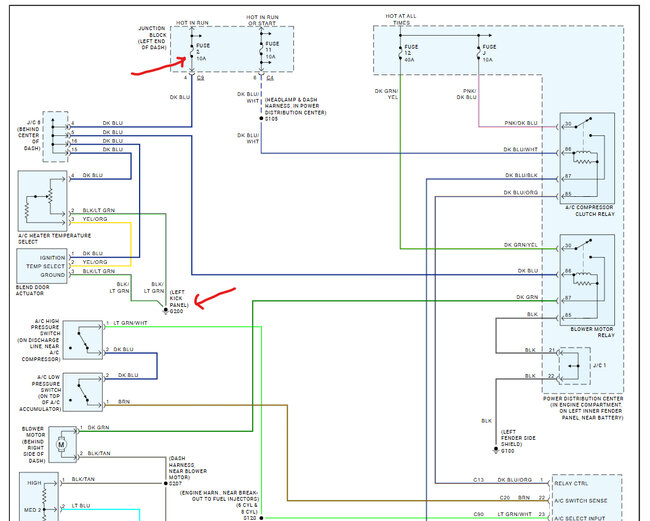The width and height of the screenshot is (650, 521).
Task: Click the A/C high pressure switch symbol
Action: tap(83, 340)
